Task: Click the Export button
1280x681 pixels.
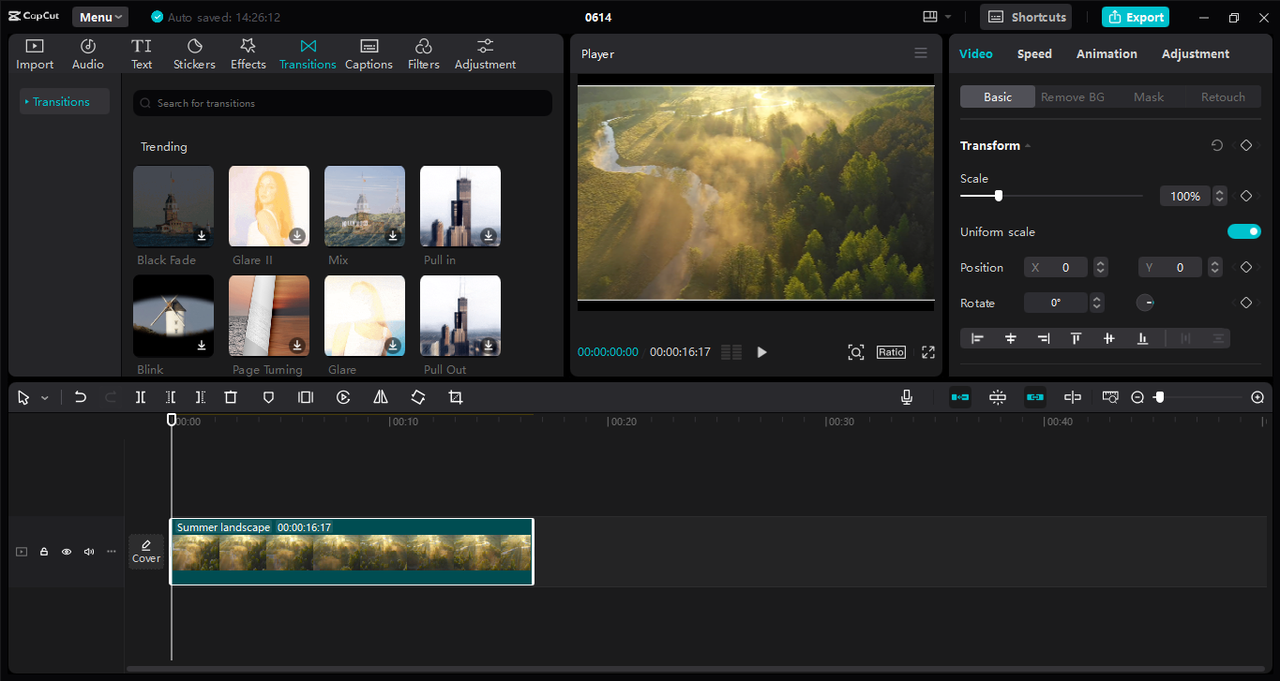Action: coord(1135,17)
